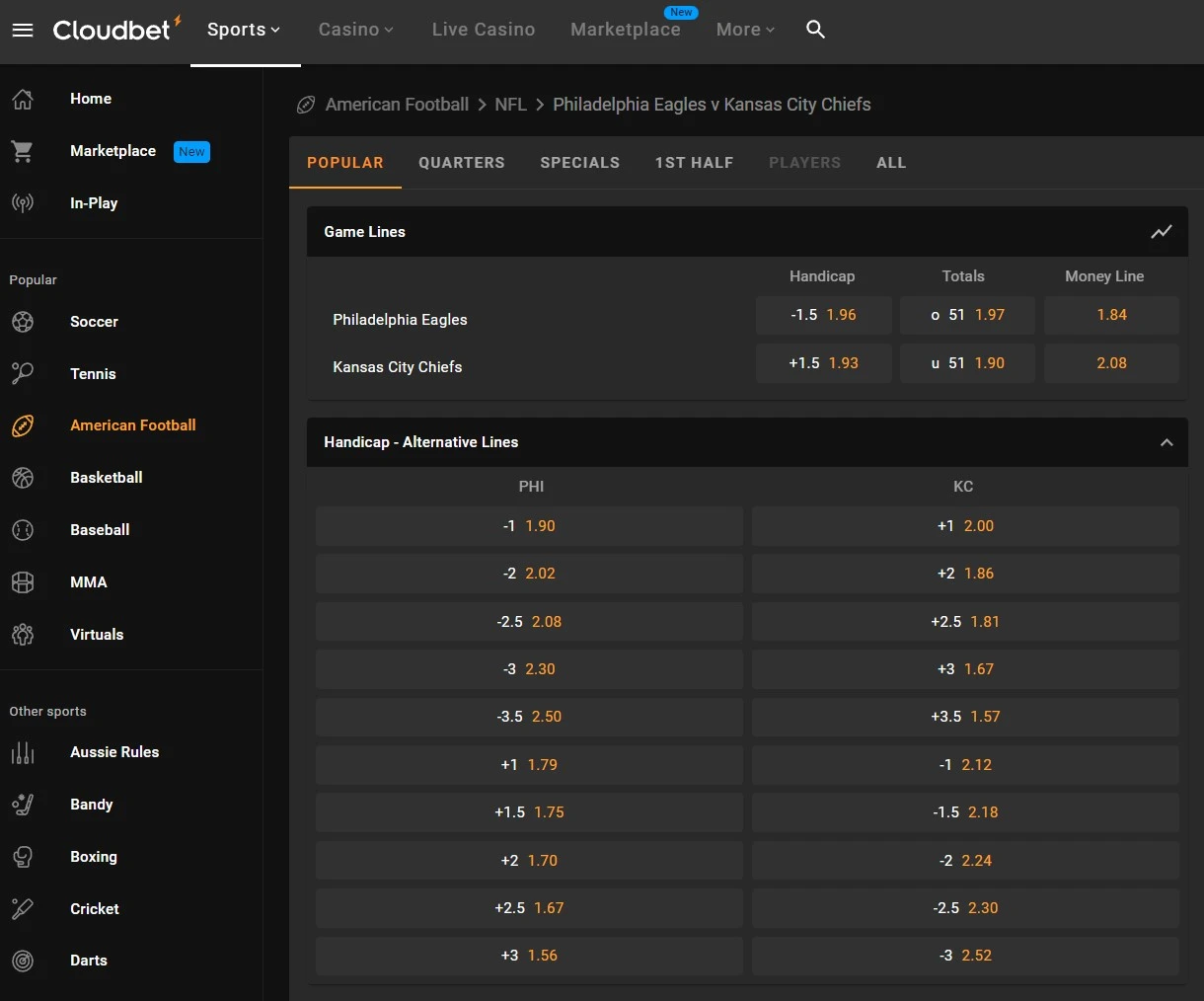Collapse Handicap - Alternative Lines section
The width and height of the screenshot is (1204, 1001).
1166,442
